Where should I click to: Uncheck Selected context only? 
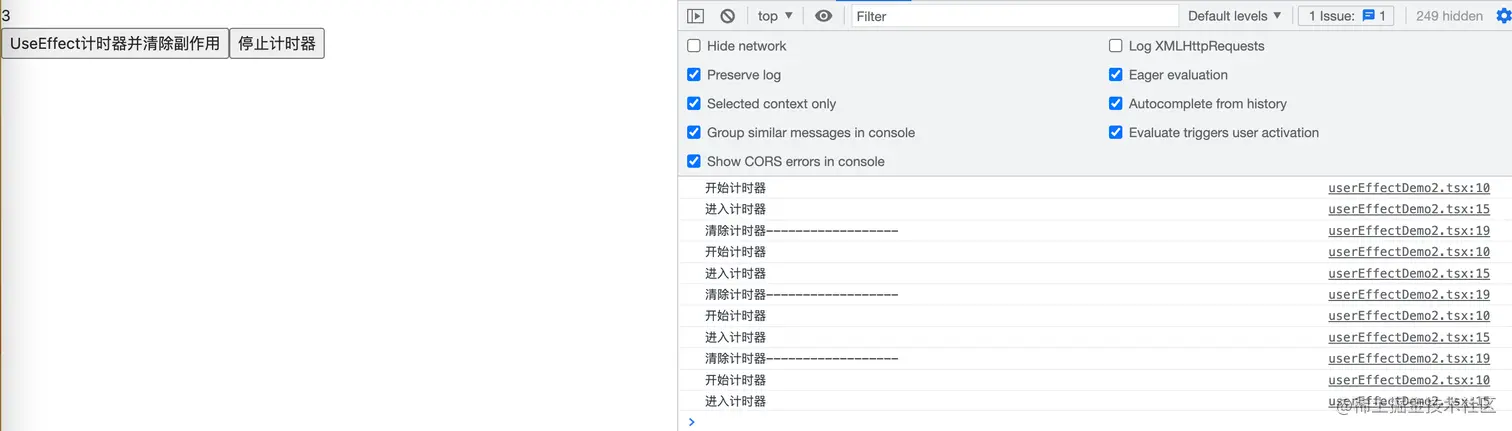click(x=694, y=104)
